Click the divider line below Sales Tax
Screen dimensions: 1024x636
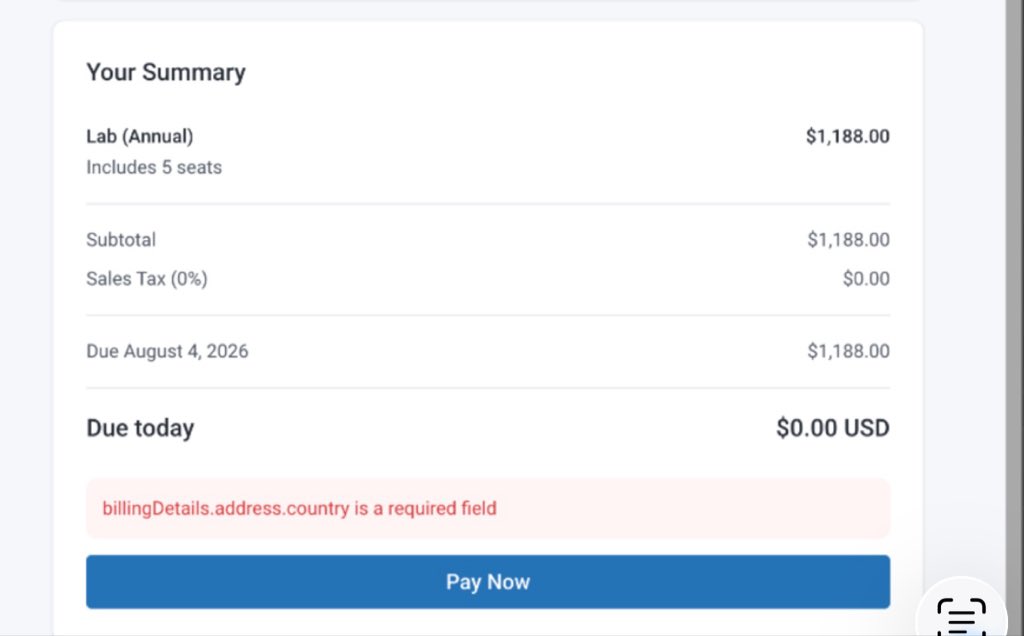[488, 315]
